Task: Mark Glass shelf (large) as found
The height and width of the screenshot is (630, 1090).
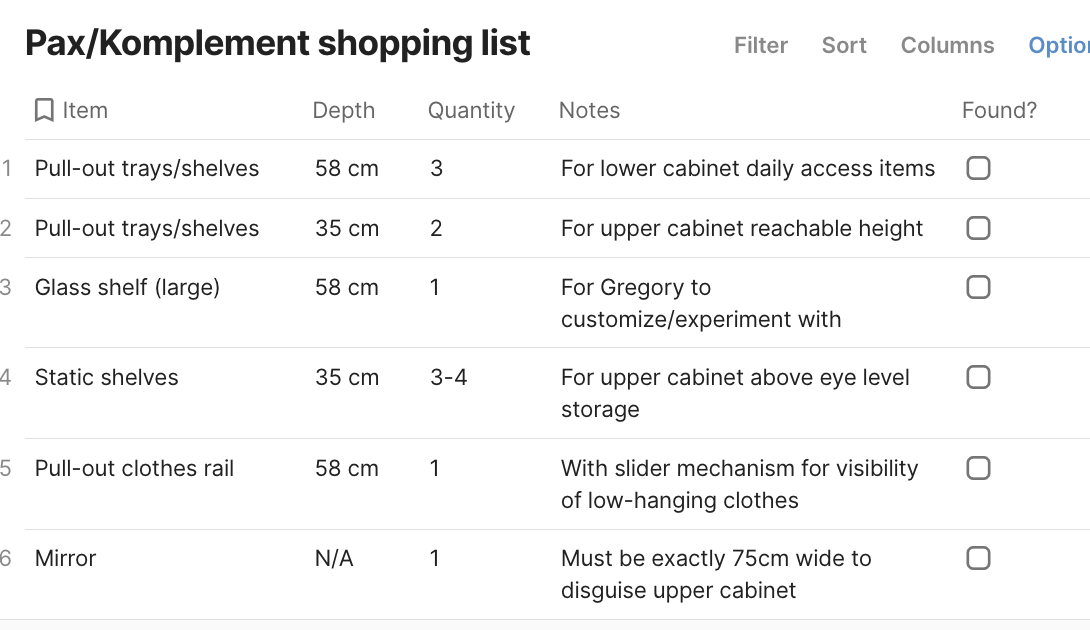Action: [978, 288]
